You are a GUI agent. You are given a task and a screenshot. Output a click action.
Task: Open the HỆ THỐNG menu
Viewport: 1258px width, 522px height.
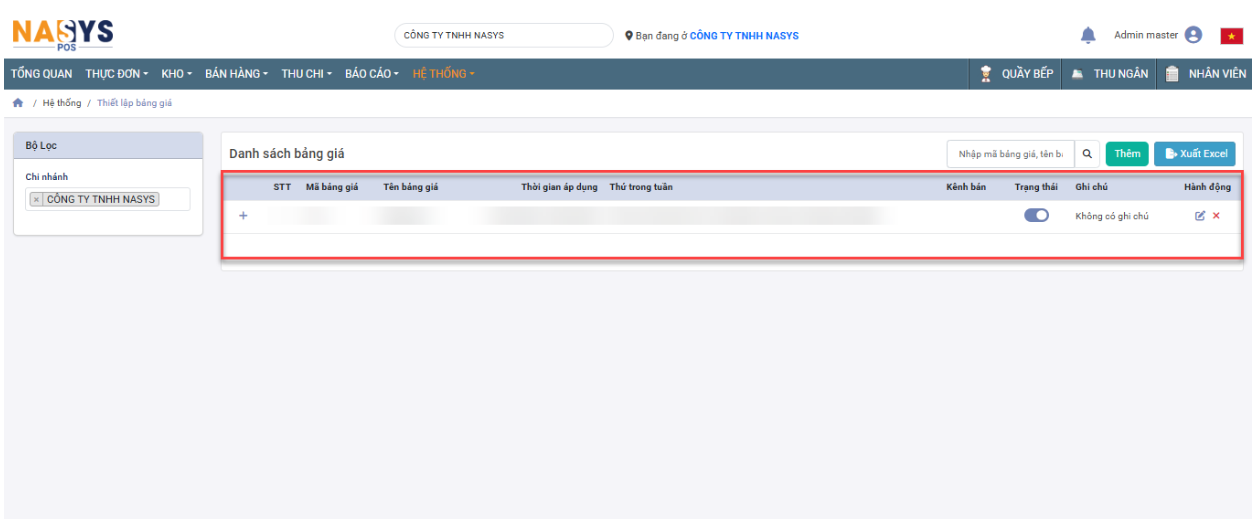point(443,74)
